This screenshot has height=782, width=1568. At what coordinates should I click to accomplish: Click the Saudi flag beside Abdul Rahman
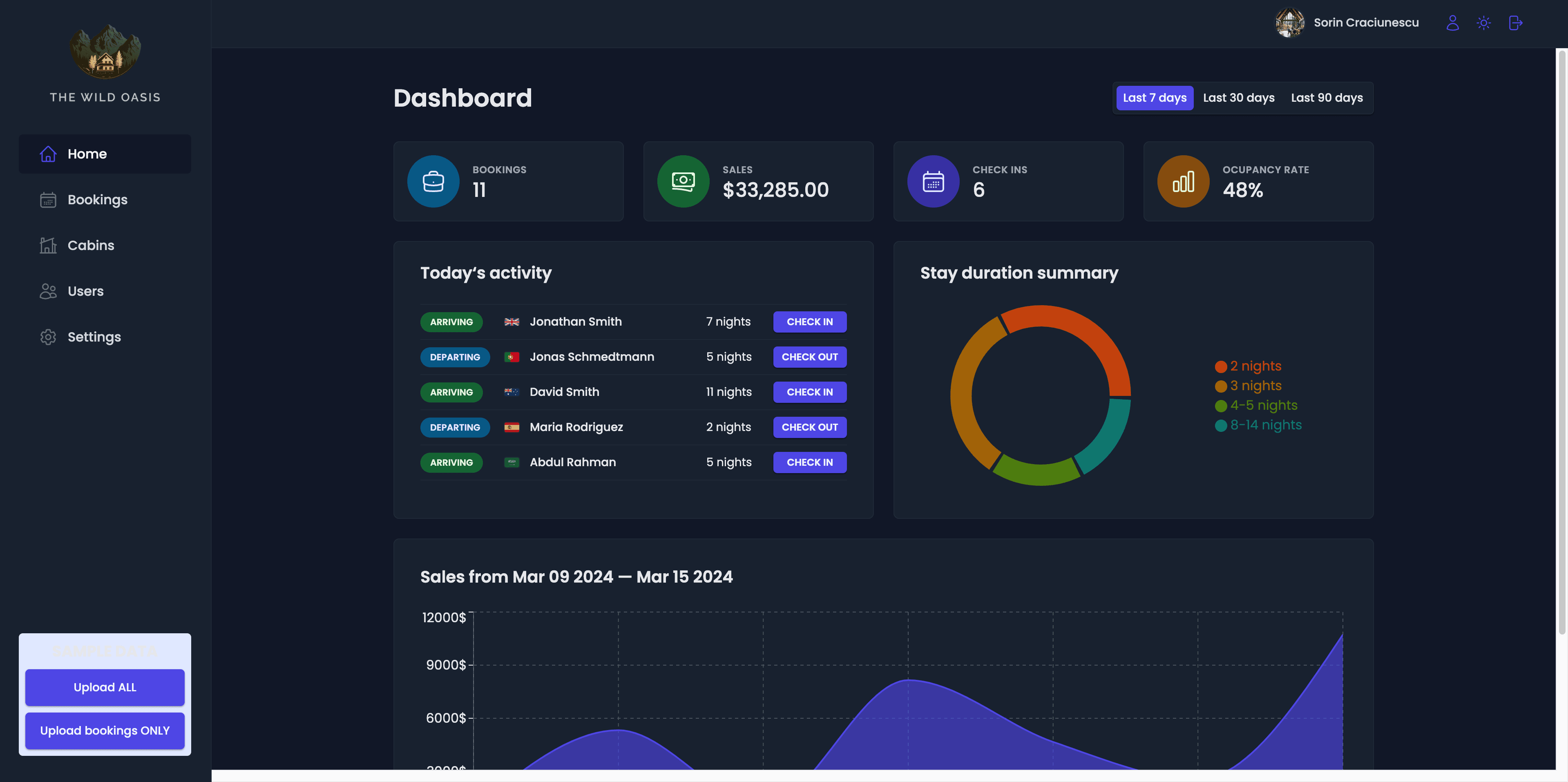click(511, 462)
